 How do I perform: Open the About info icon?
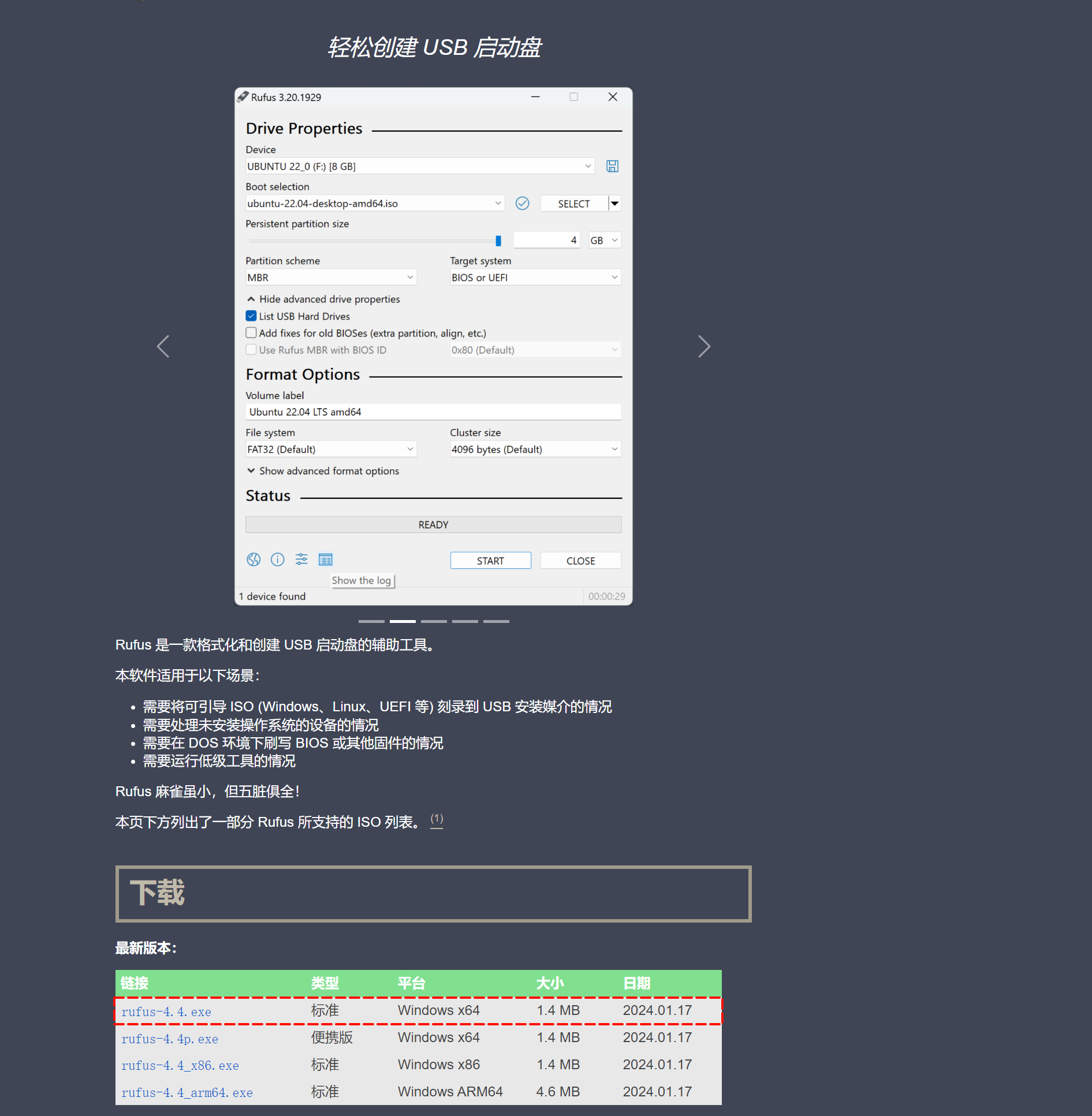[x=278, y=559]
